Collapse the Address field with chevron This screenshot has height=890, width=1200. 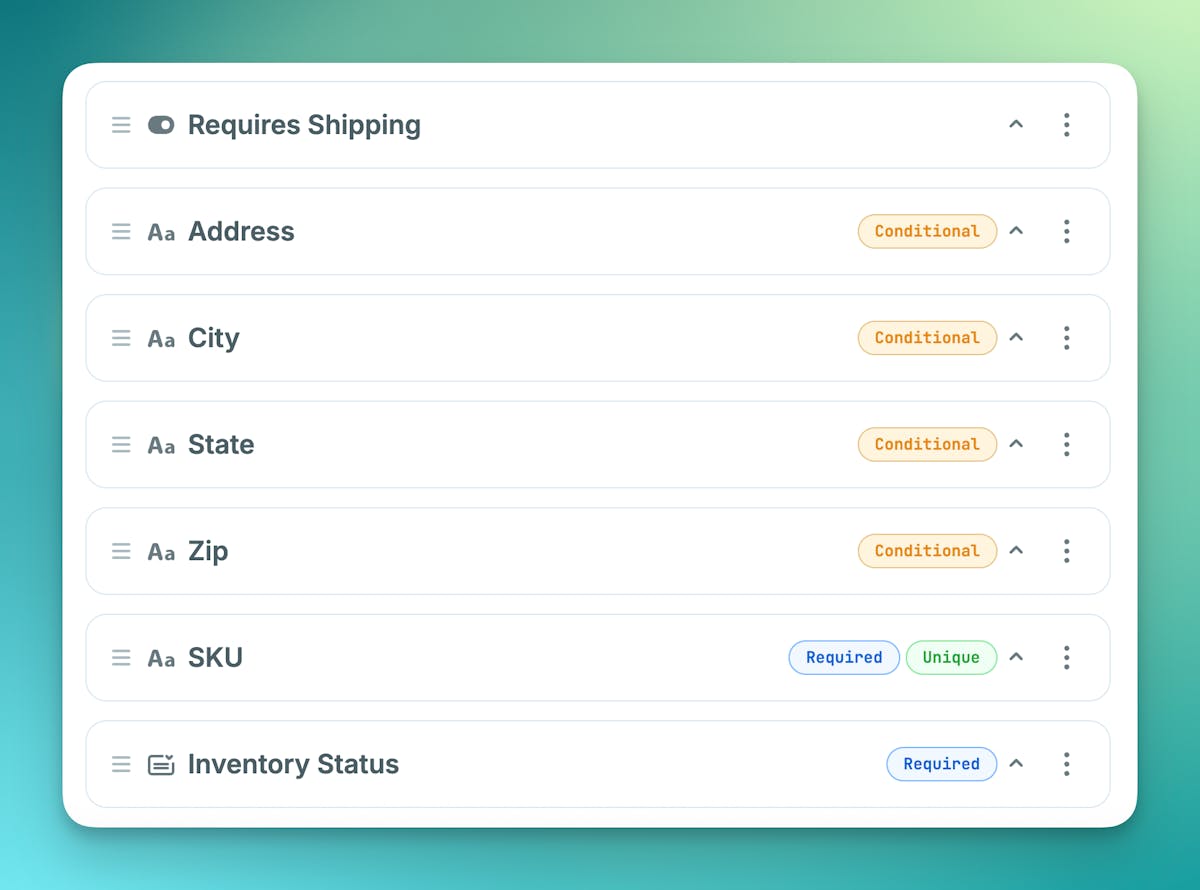pyautogui.click(x=1016, y=231)
